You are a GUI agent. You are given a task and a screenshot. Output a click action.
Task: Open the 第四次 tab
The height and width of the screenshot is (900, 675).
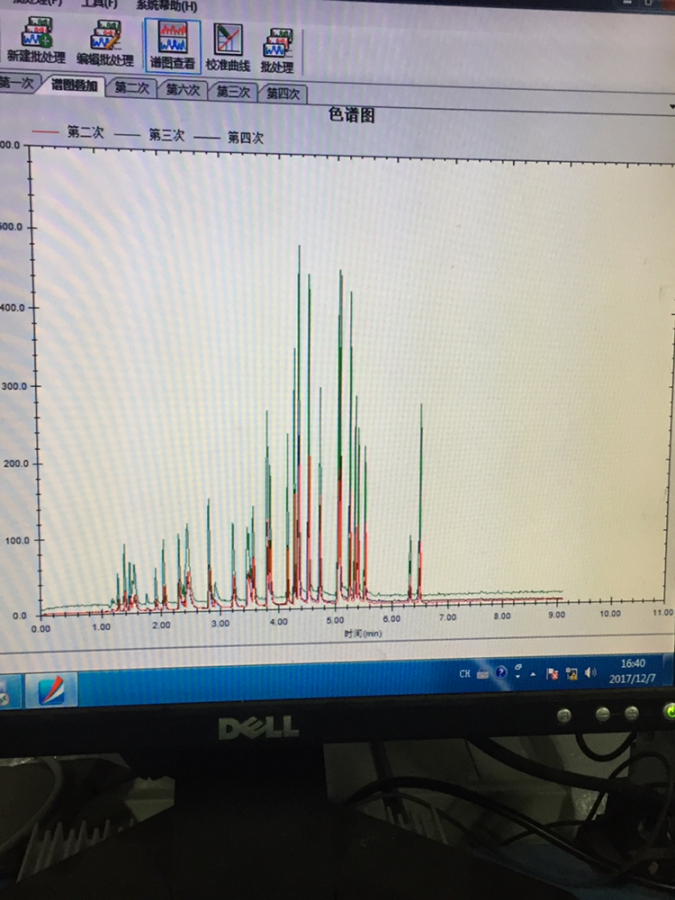point(283,94)
